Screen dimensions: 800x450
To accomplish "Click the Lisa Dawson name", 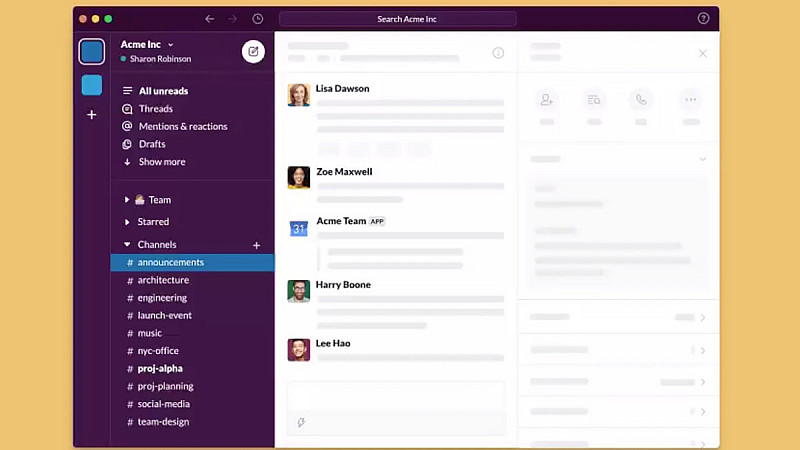I will tap(342, 89).
